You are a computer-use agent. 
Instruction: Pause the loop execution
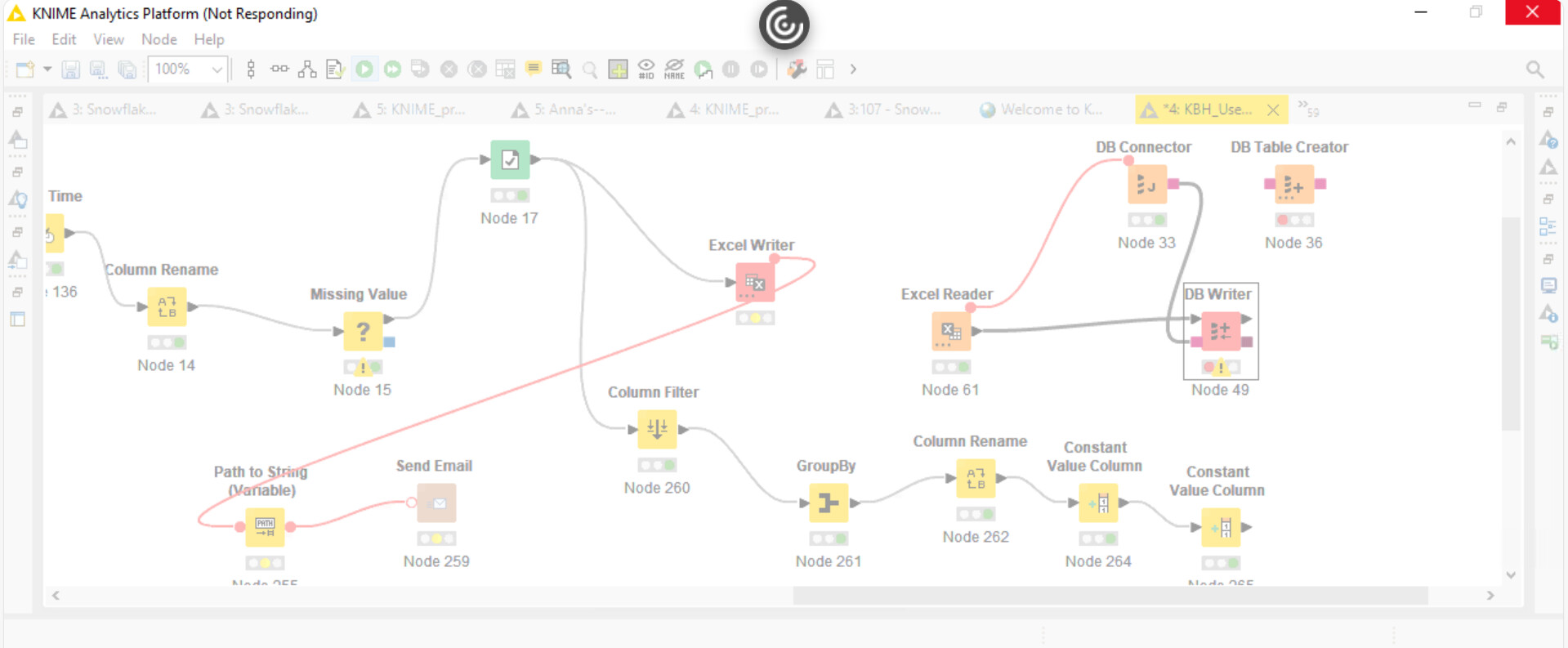tap(731, 69)
